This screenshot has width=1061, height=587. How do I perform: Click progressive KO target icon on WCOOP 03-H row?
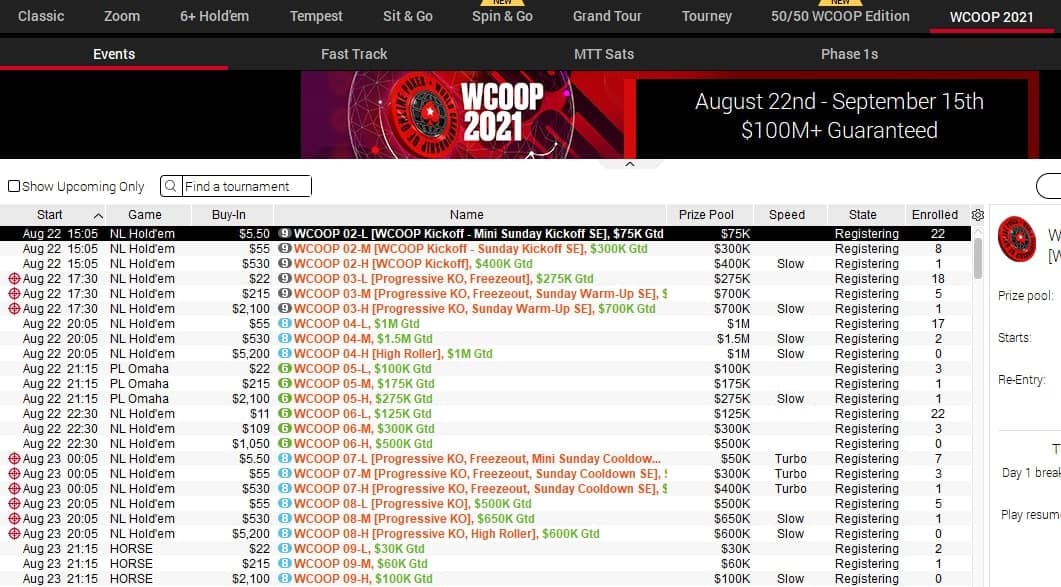click(14, 308)
